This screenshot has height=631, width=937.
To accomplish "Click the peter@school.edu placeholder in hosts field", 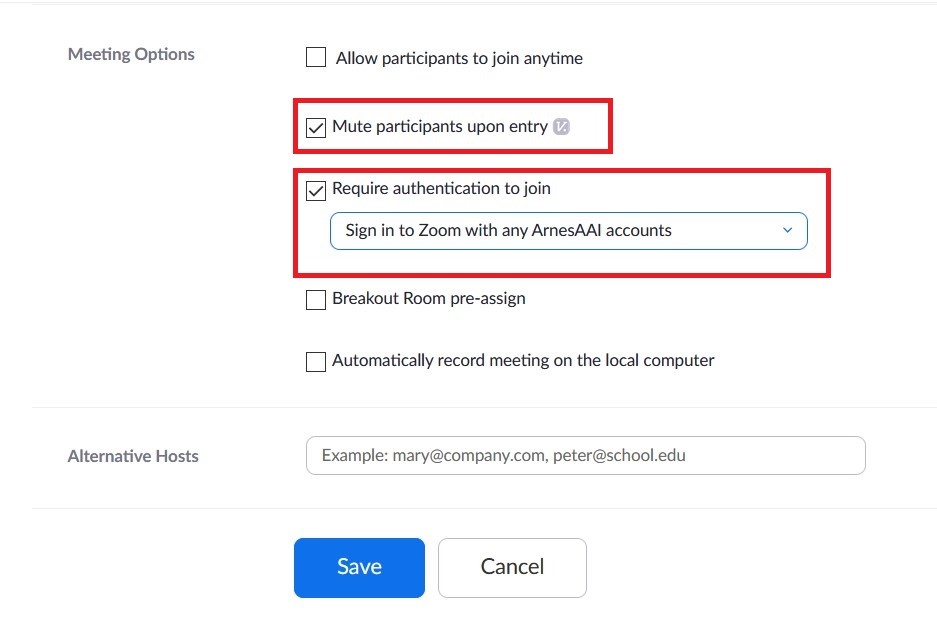I will [x=619, y=455].
